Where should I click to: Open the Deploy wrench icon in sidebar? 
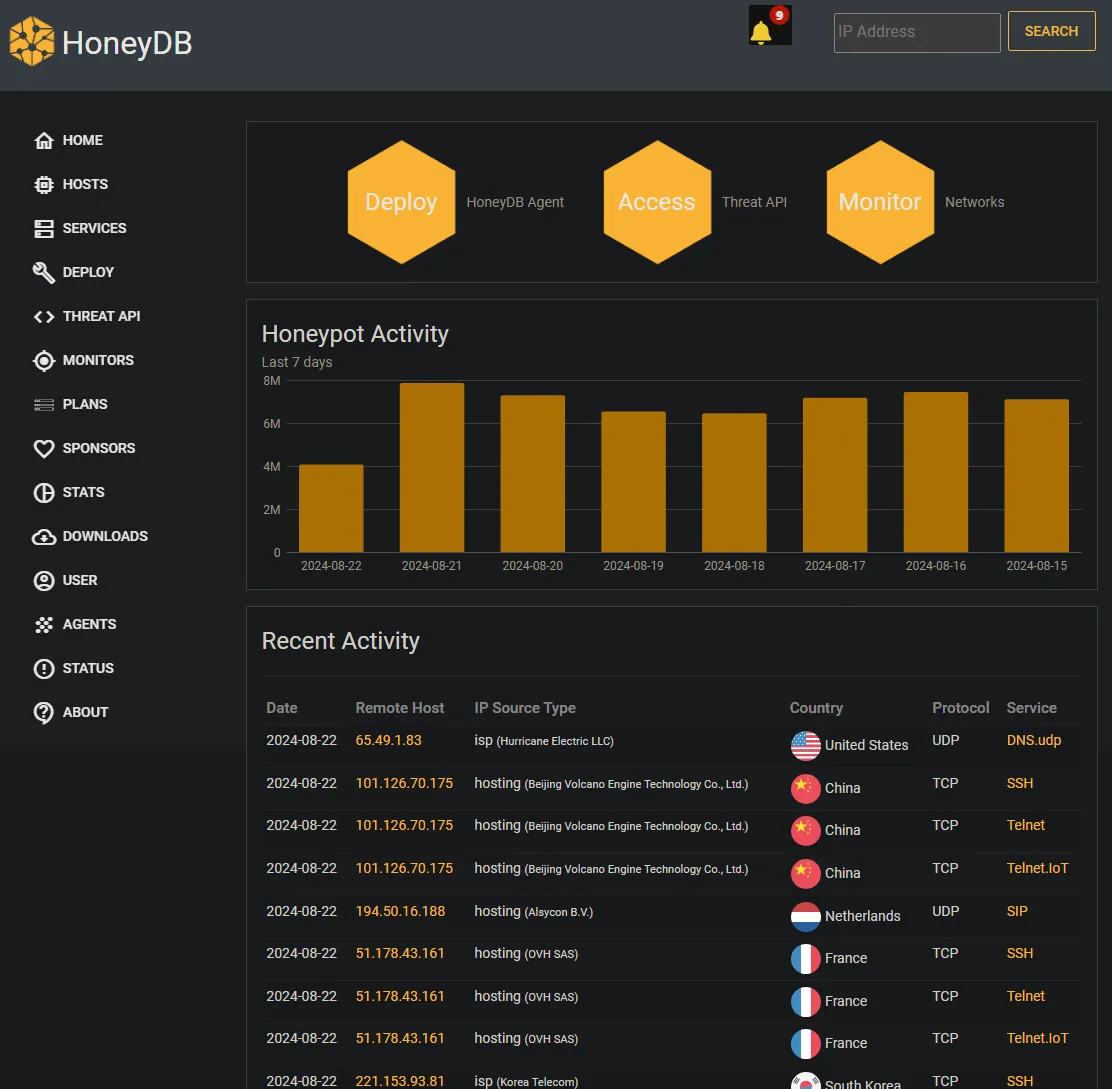pyautogui.click(x=44, y=272)
